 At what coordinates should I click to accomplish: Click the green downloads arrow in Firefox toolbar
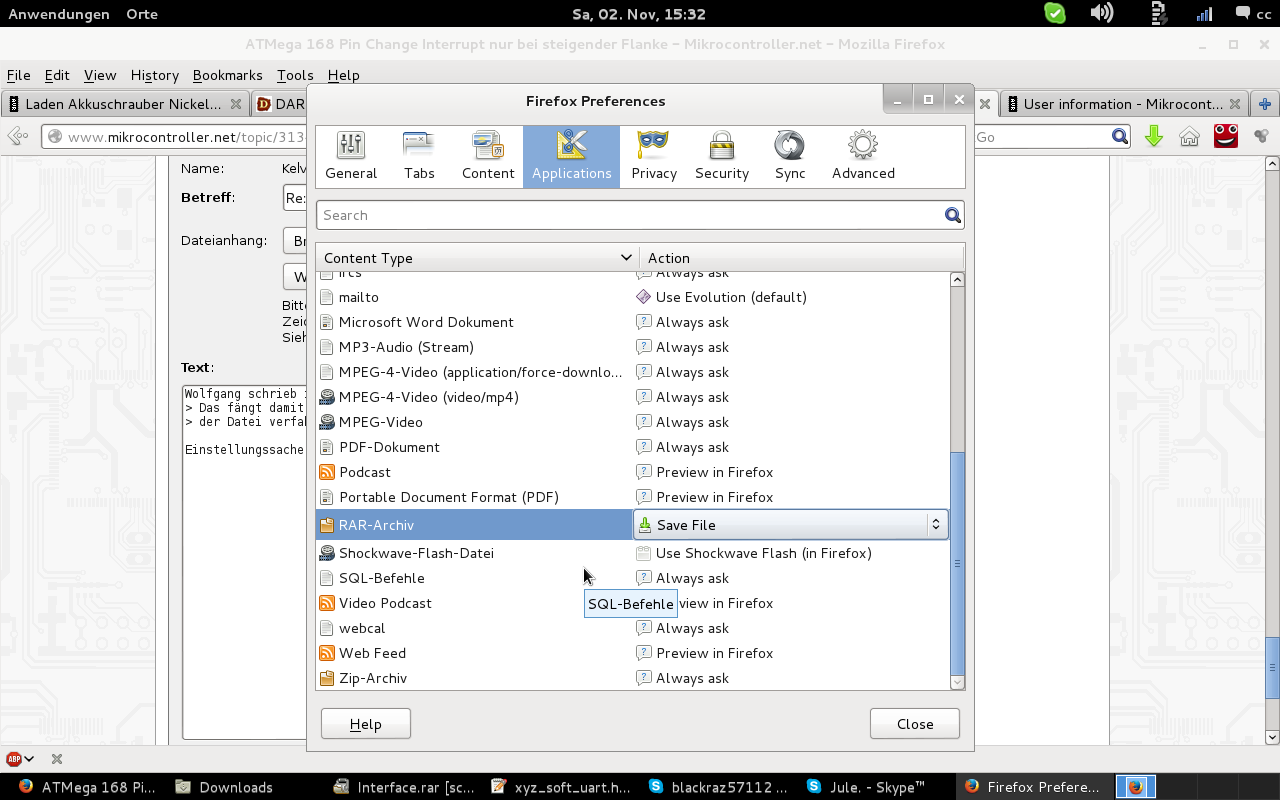(x=1154, y=136)
